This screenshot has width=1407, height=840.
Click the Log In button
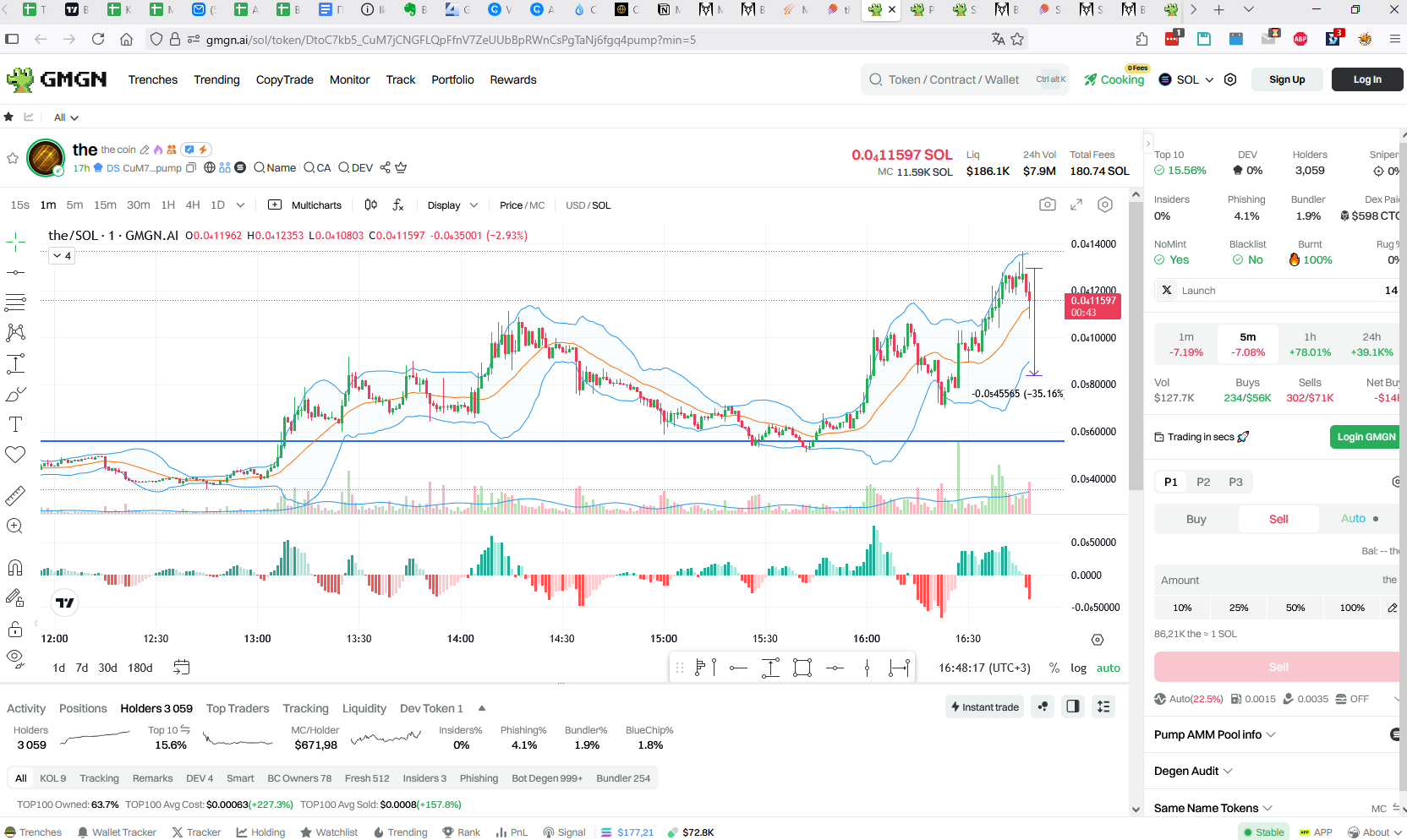1367,79
